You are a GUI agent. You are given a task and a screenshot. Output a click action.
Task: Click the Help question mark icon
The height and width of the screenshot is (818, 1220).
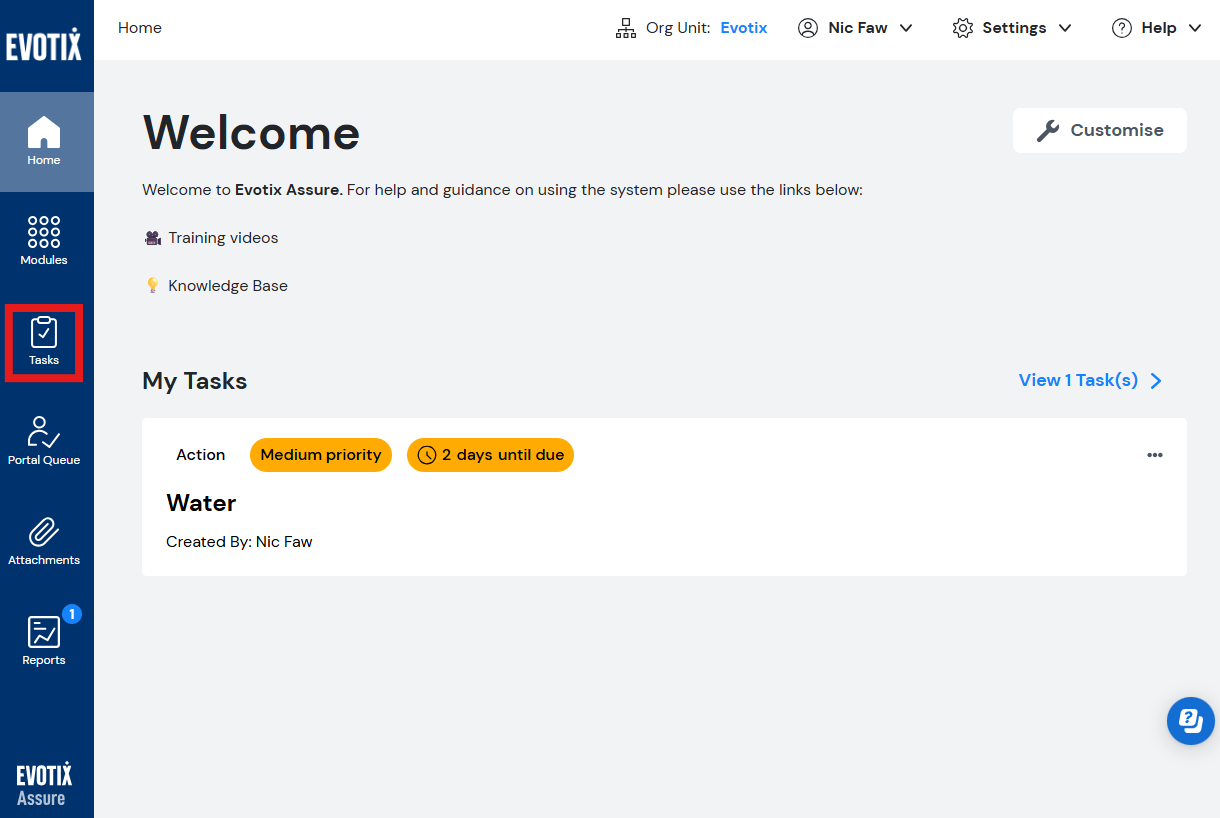[1122, 28]
